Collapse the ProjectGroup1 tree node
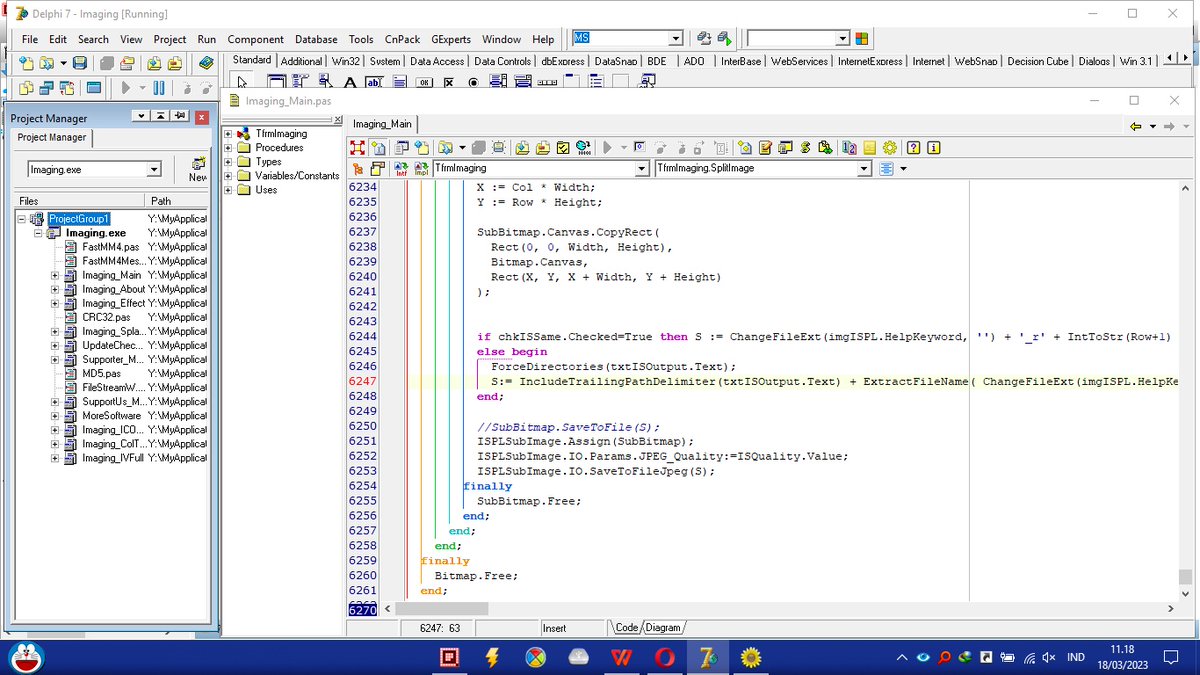 (x=22, y=218)
